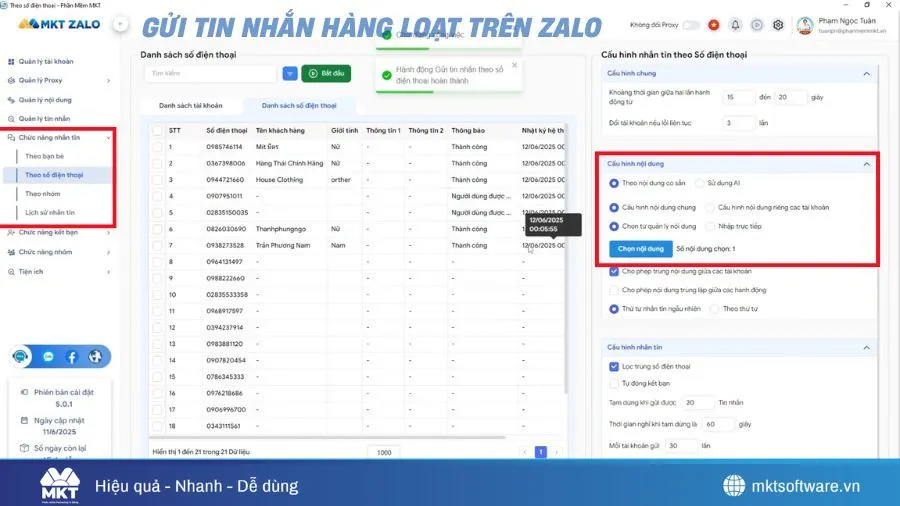Click the website globe icon
The width and height of the screenshot is (900, 506).
(95, 357)
